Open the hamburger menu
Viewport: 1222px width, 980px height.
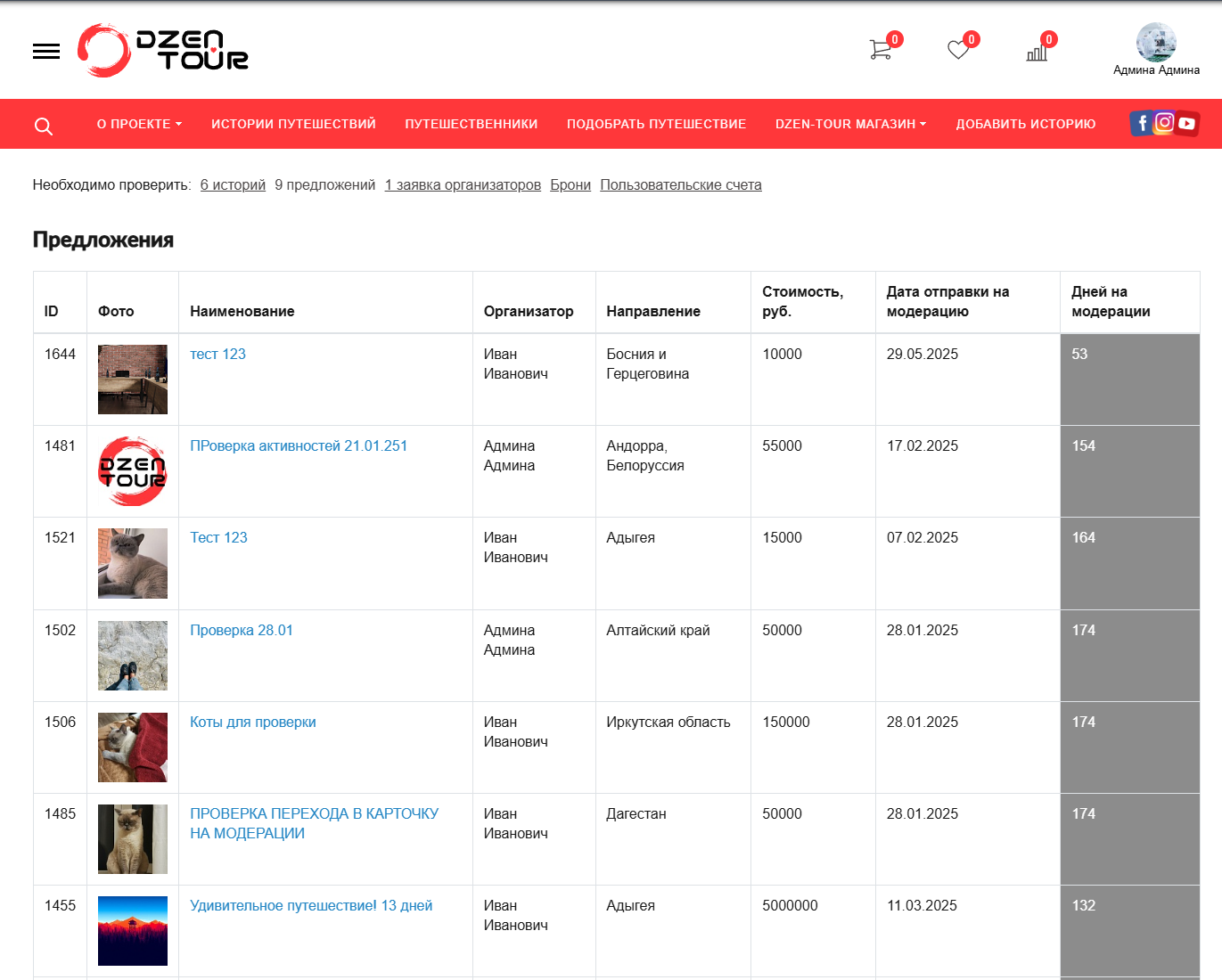[x=46, y=52]
